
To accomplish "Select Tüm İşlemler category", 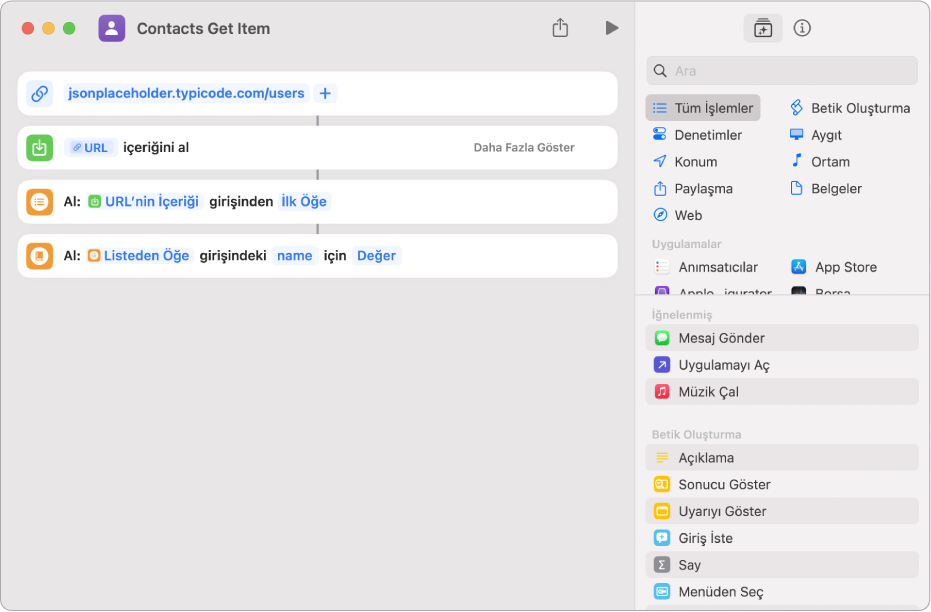I will [703, 108].
